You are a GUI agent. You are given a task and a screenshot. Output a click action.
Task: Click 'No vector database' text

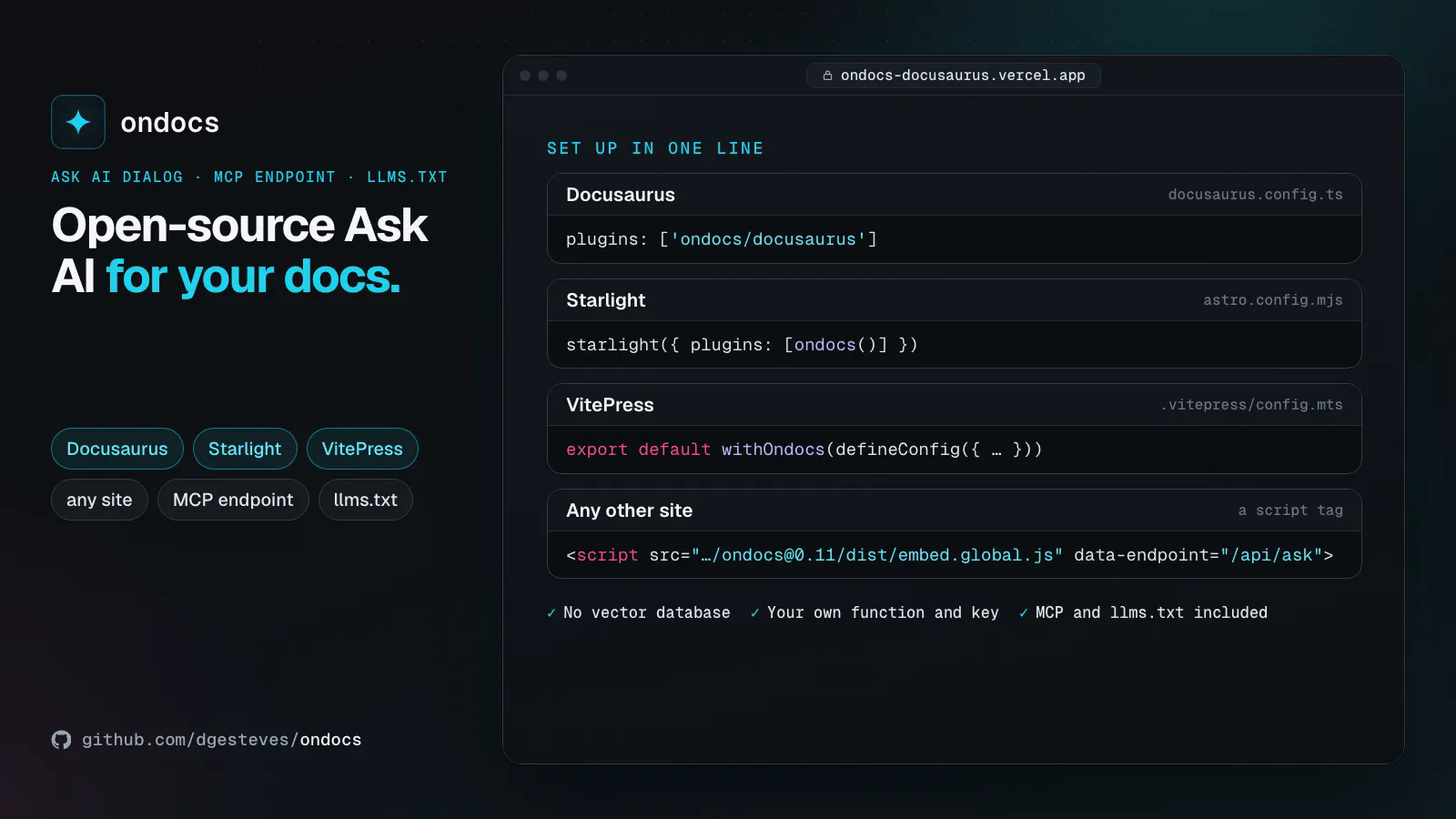coord(646,613)
